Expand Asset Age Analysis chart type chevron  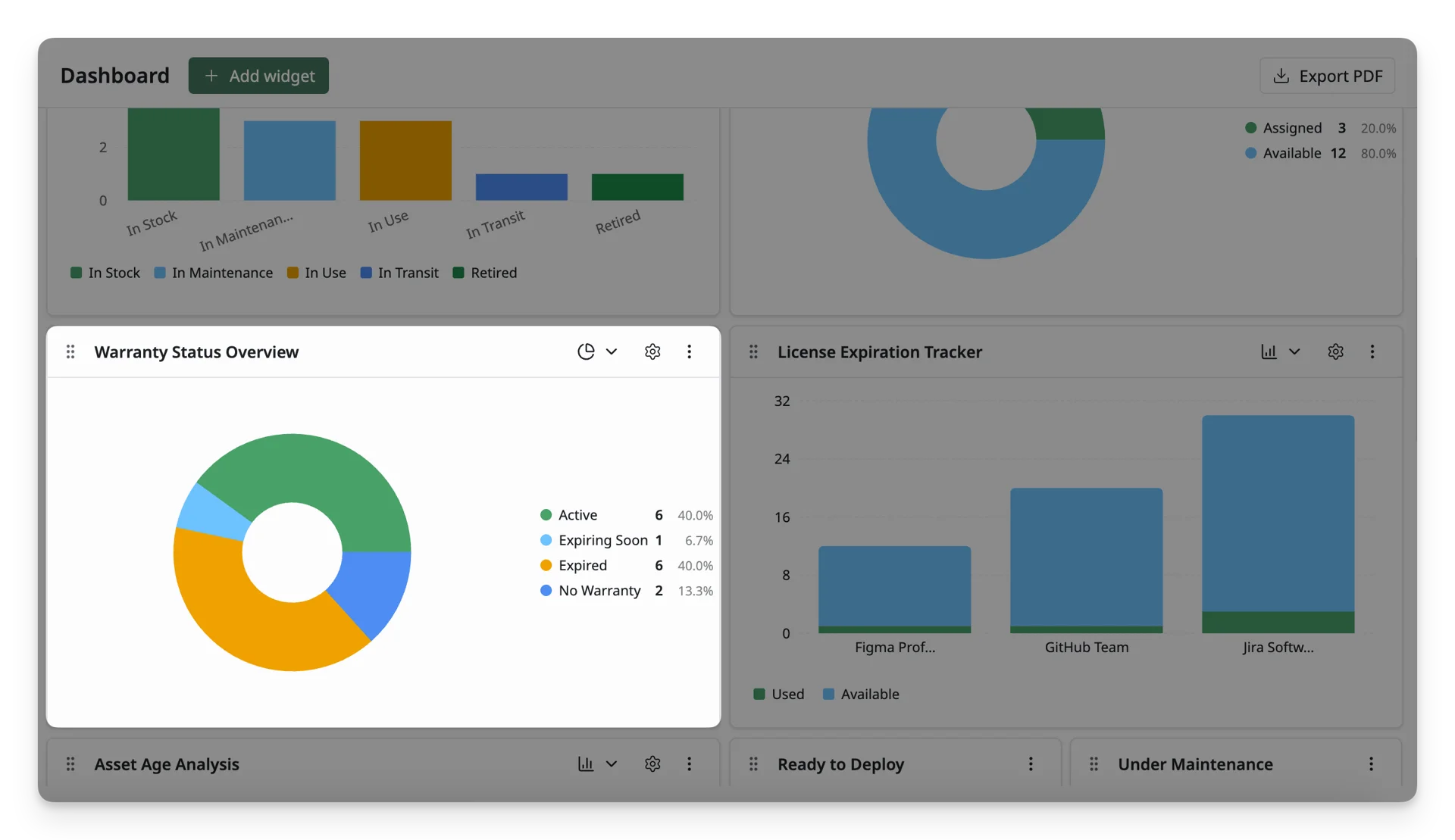612,763
